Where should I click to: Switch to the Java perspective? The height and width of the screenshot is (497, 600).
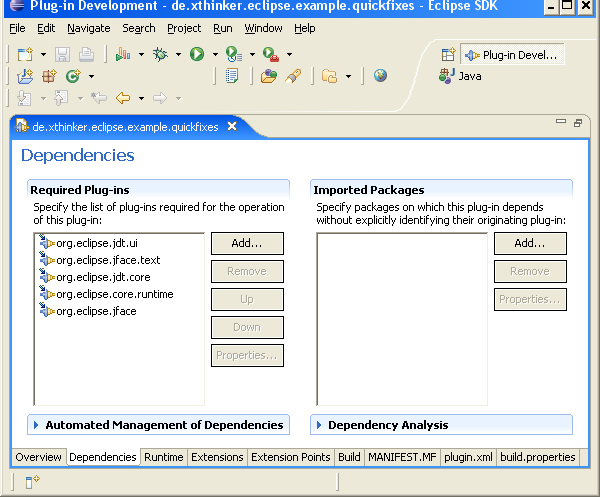click(460, 76)
